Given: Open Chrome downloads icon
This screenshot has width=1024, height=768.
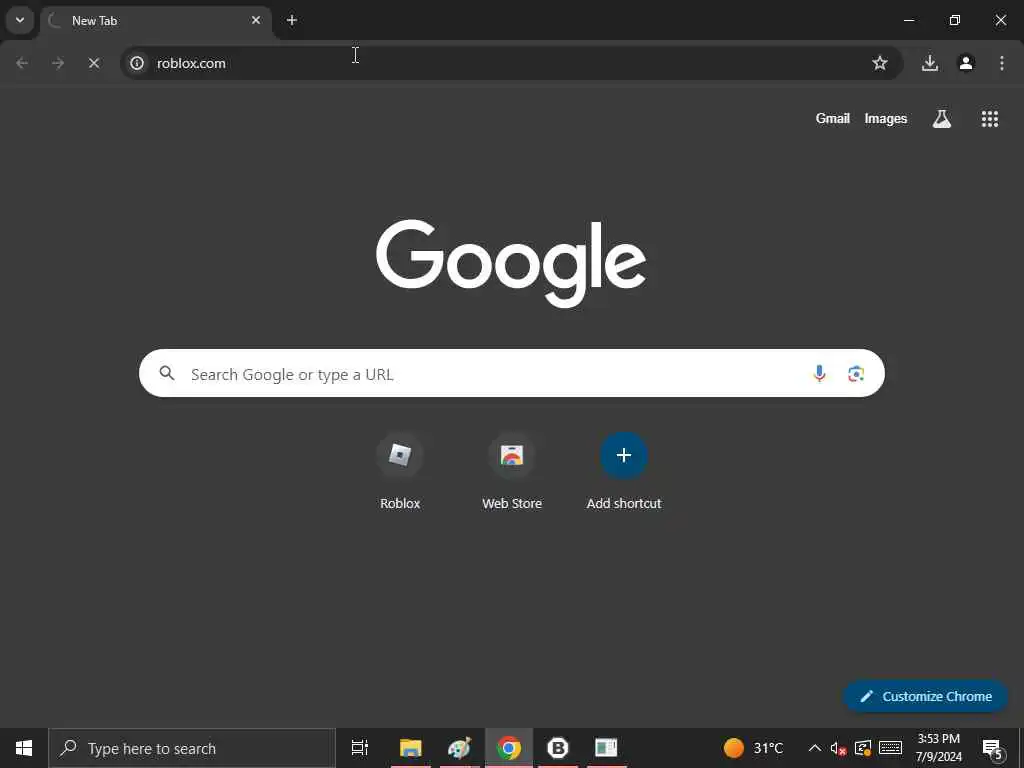Looking at the screenshot, I should 930,63.
